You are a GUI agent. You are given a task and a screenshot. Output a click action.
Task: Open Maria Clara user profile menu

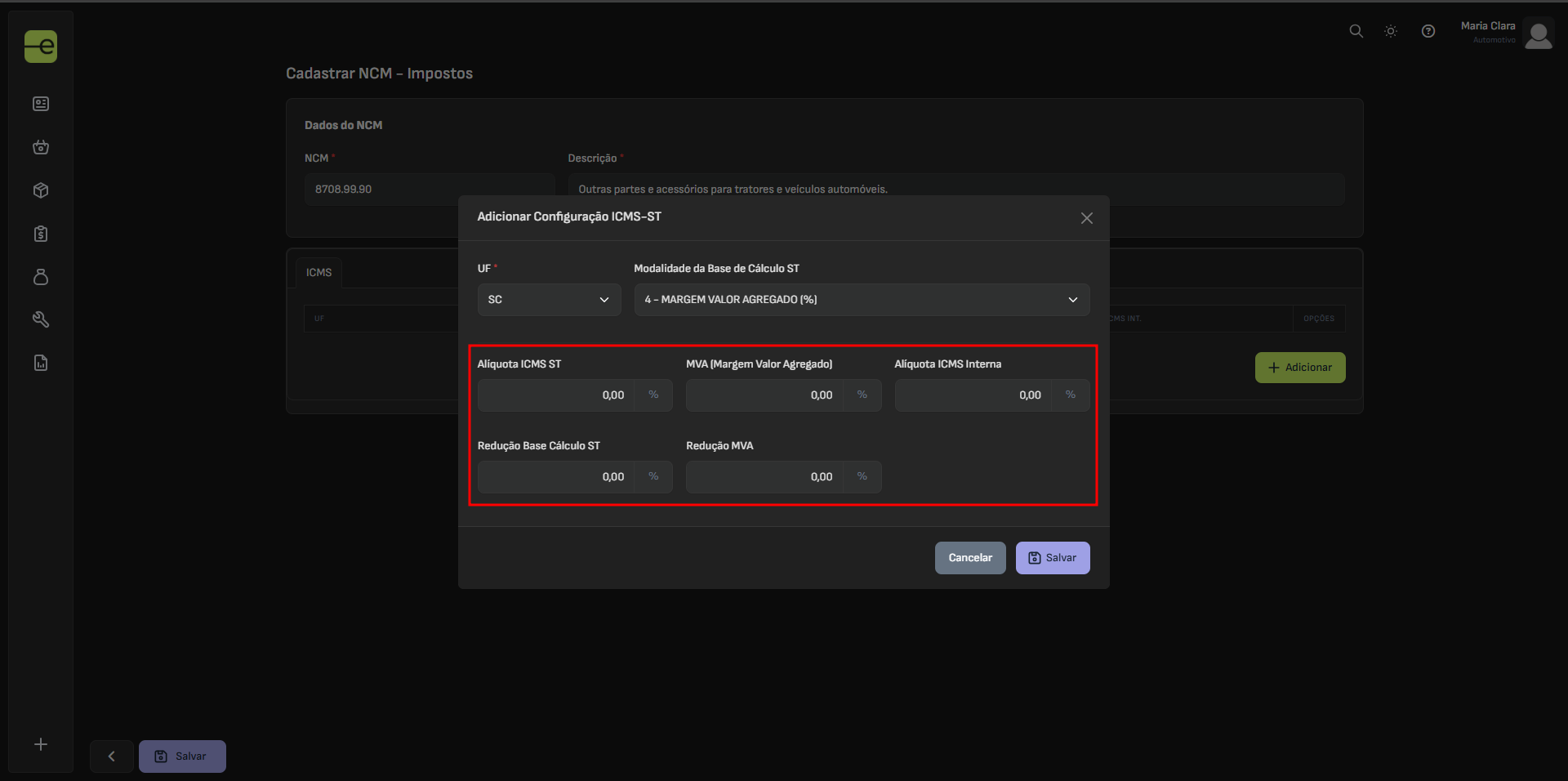click(1506, 33)
